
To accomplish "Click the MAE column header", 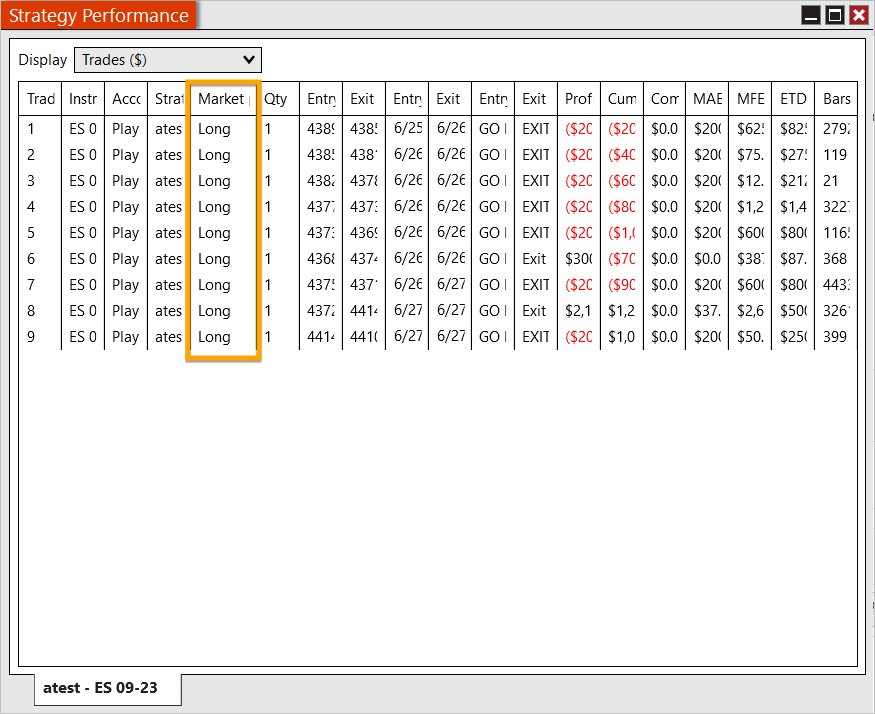I will [707, 99].
